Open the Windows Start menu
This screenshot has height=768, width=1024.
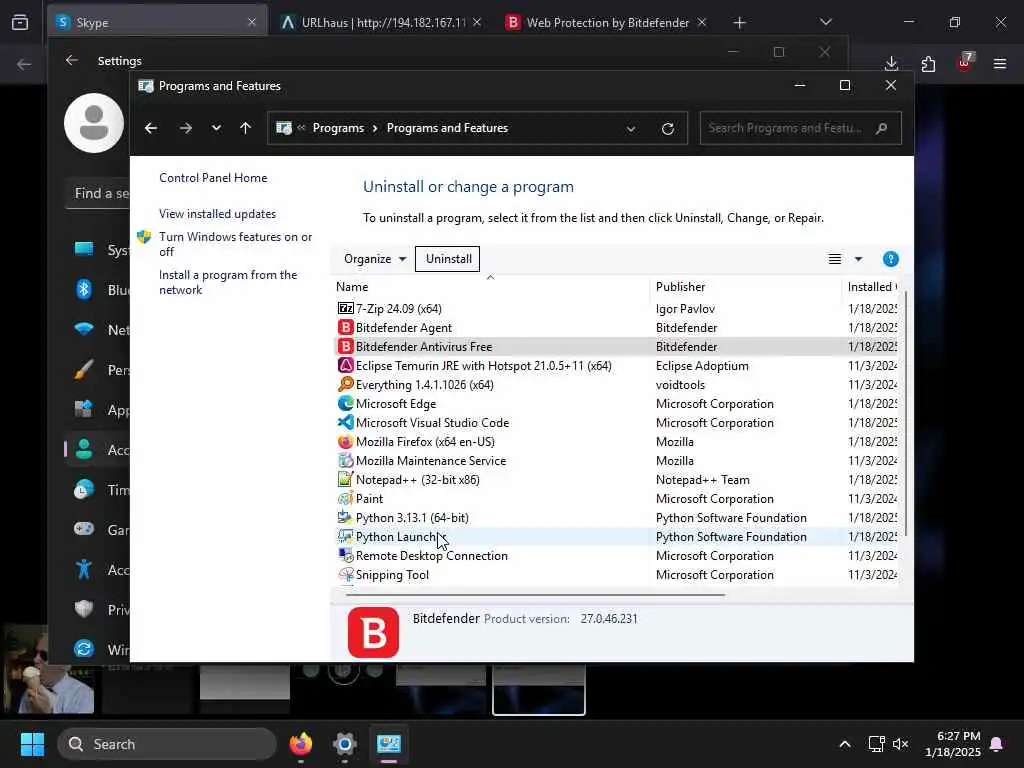(32, 744)
